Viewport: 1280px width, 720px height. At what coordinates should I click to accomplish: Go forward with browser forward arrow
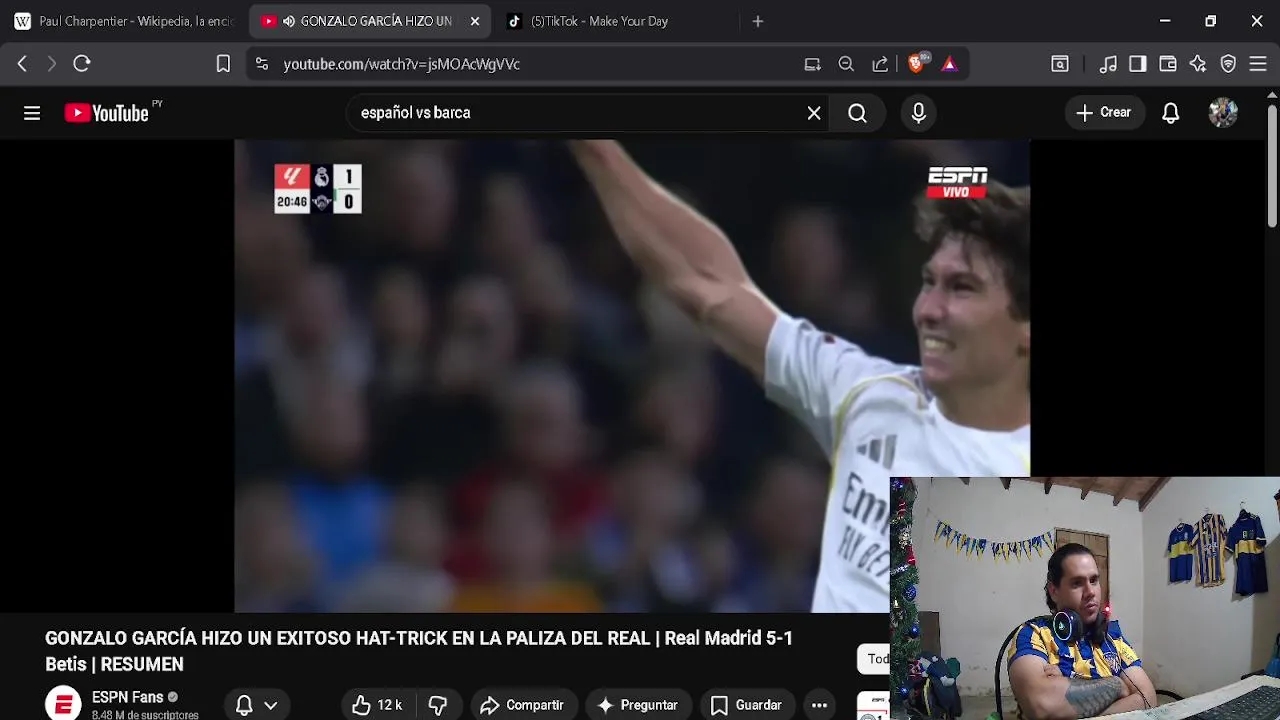[52, 64]
